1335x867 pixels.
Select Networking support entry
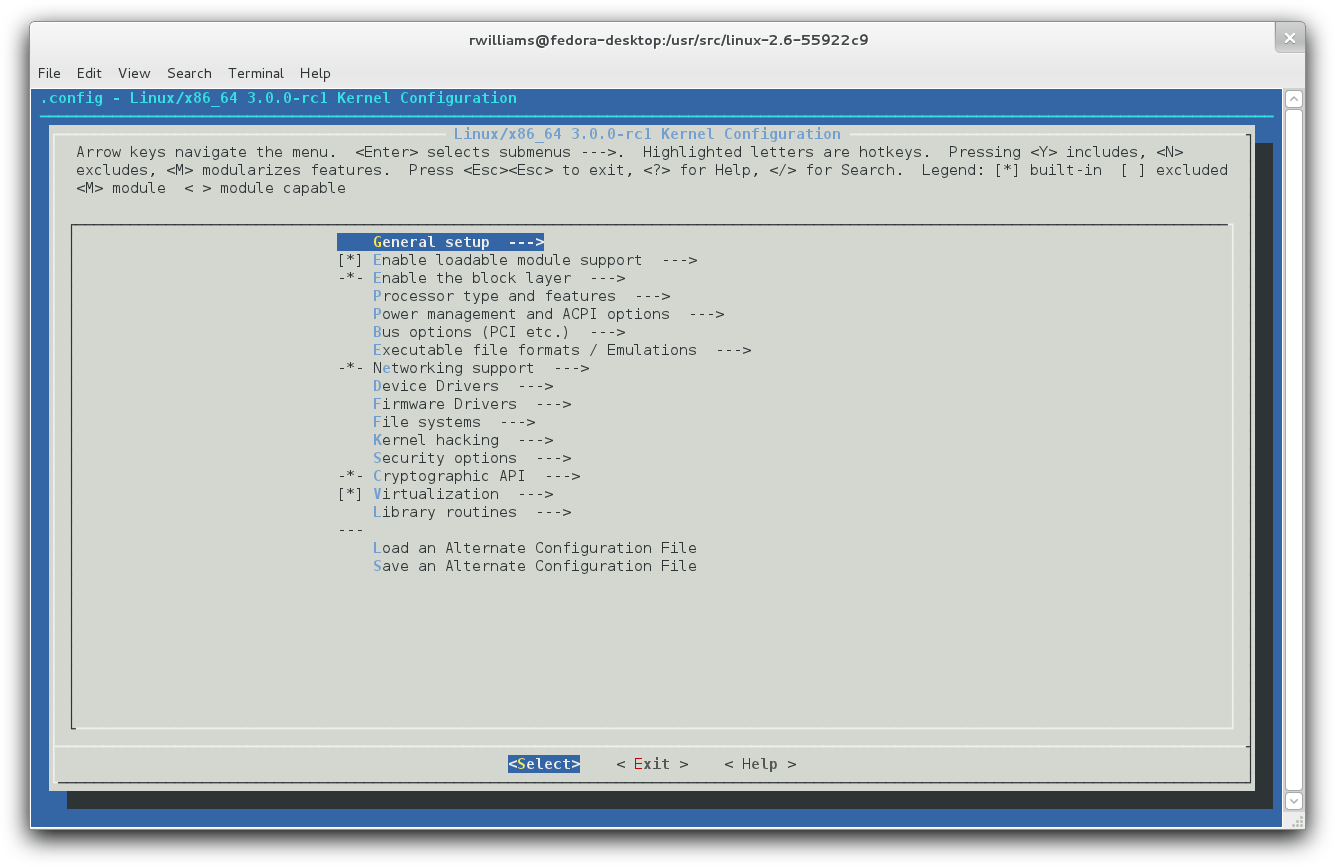[481, 368]
